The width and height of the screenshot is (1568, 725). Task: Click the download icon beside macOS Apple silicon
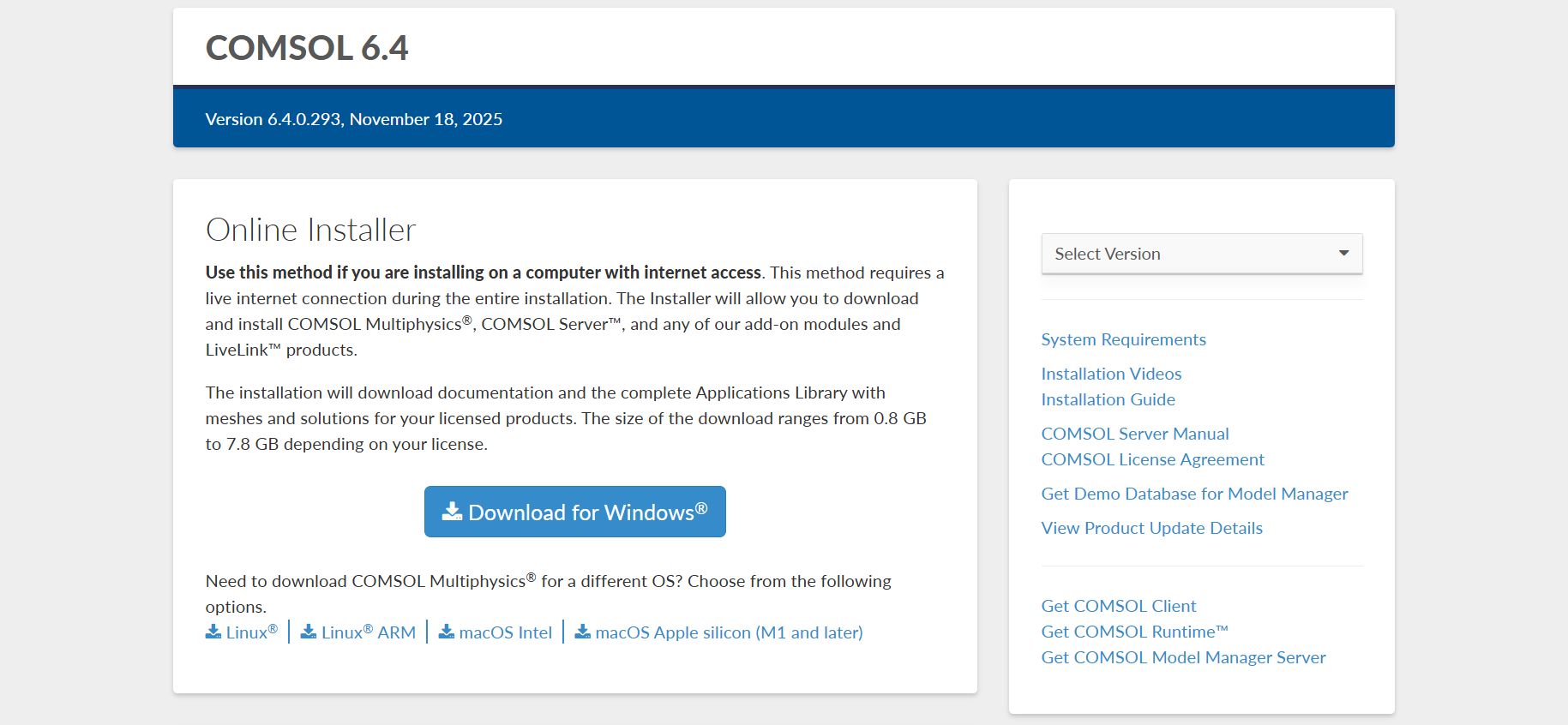(583, 632)
